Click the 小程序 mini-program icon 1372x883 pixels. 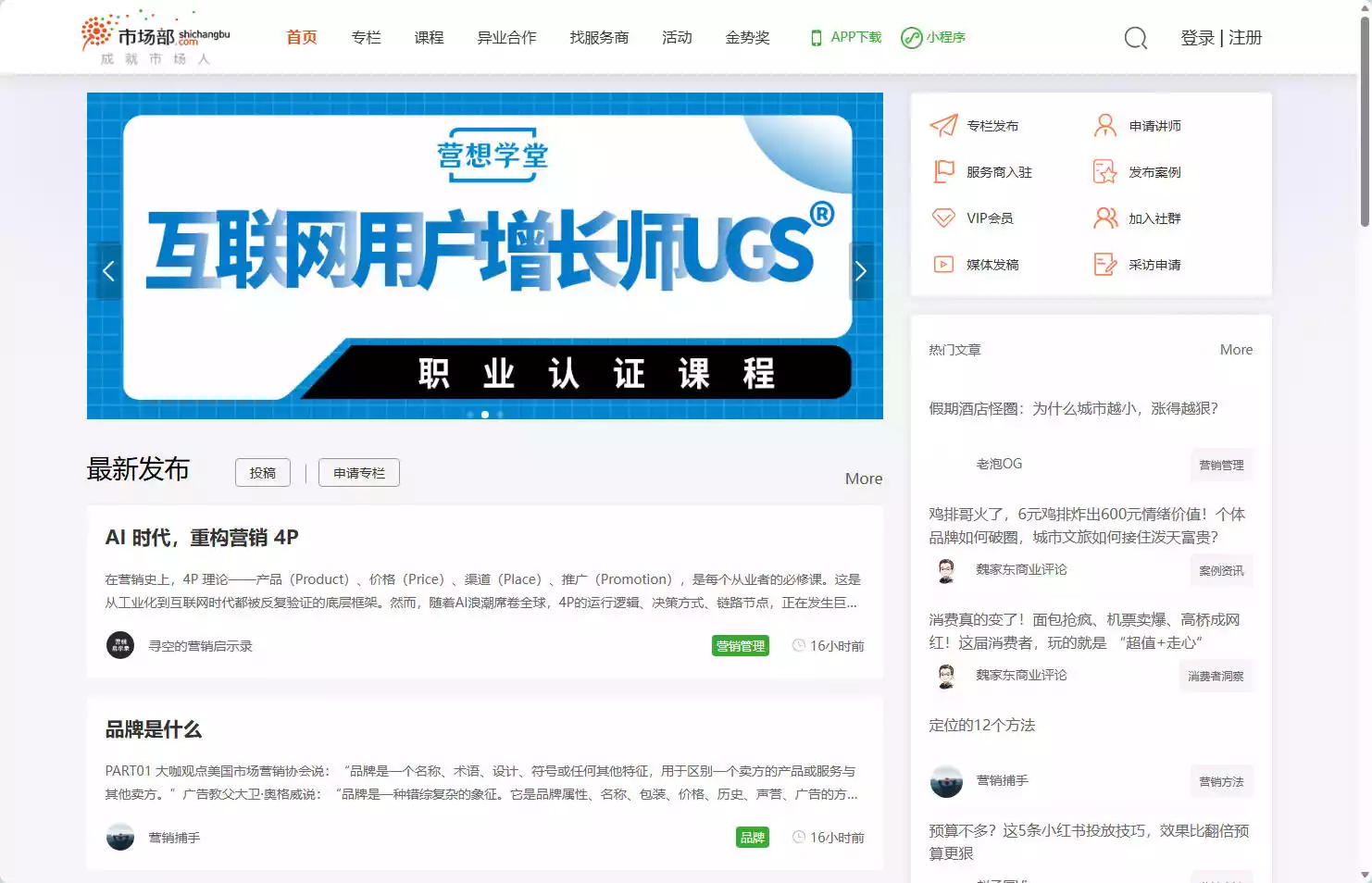[912, 38]
